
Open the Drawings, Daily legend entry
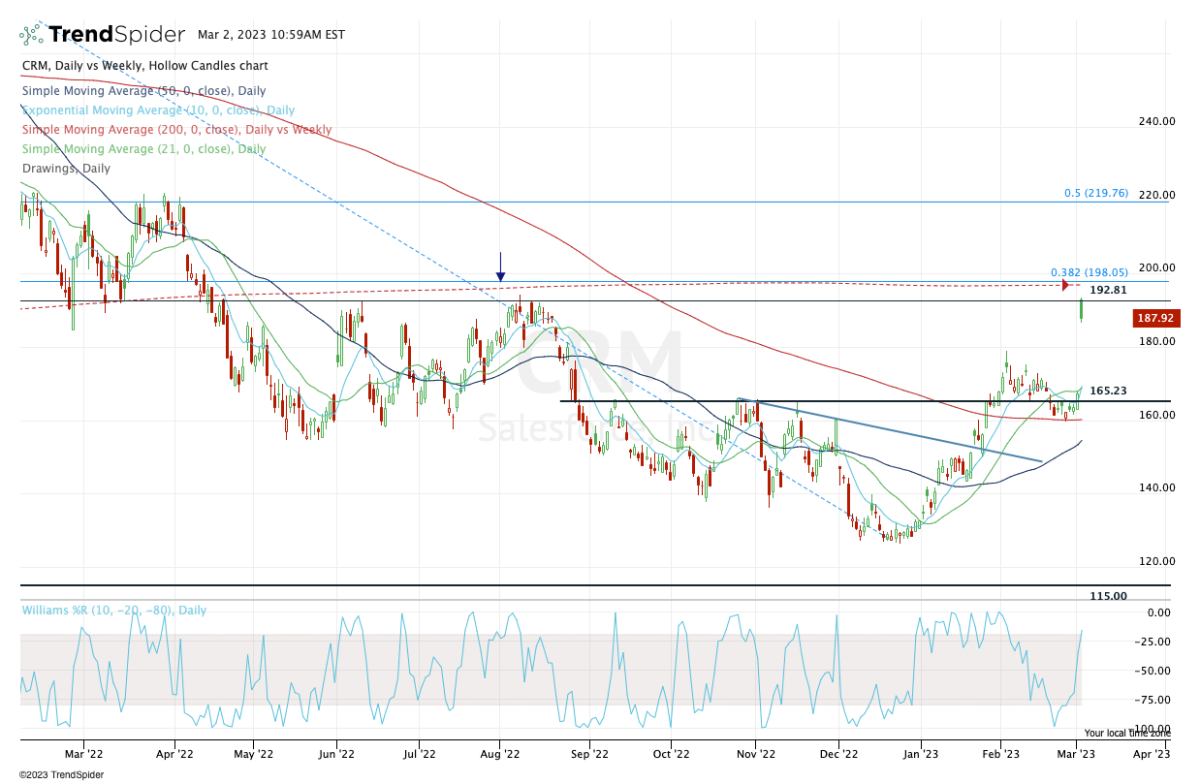(x=66, y=168)
